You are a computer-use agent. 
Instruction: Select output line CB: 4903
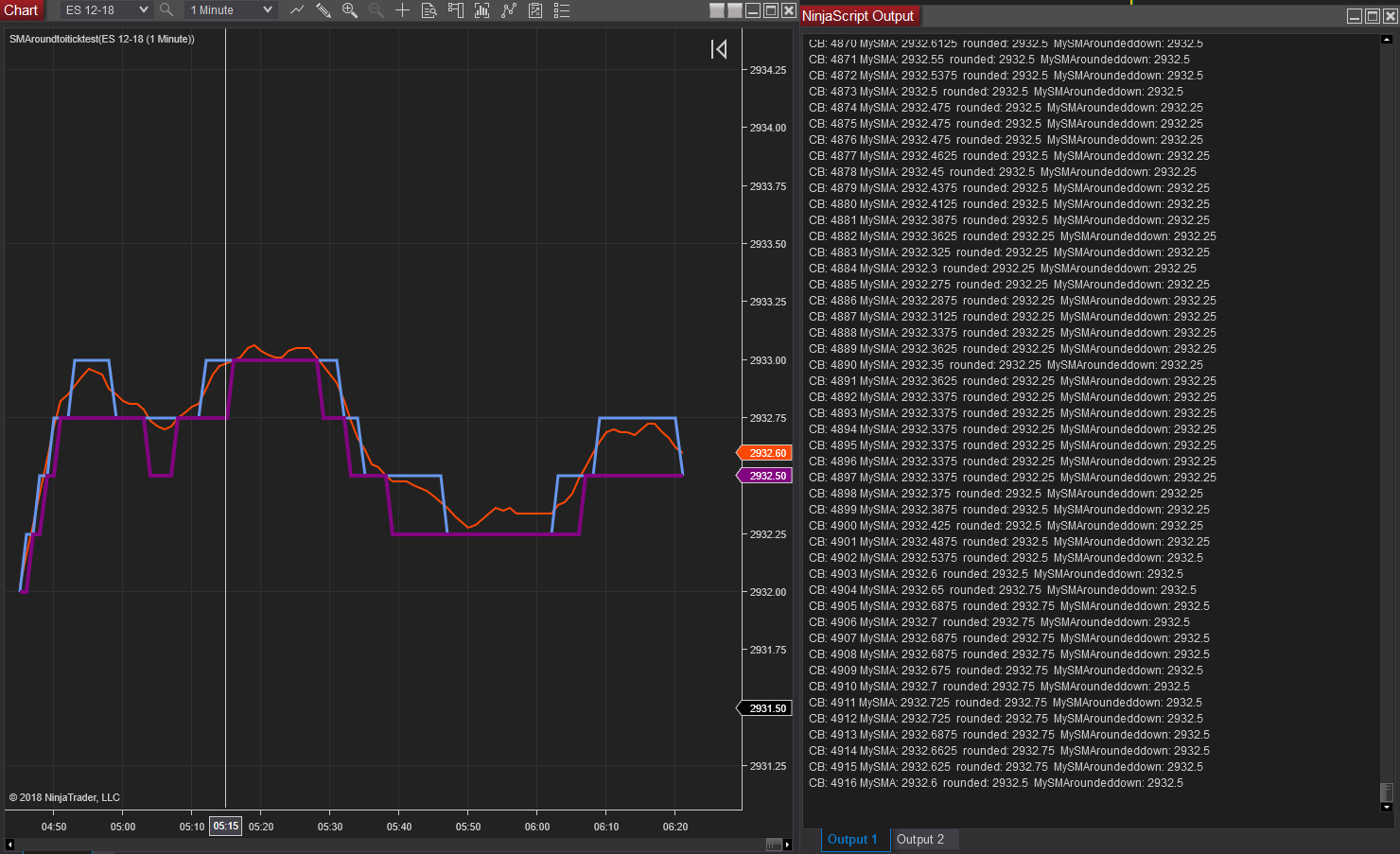(x=996, y=574)
